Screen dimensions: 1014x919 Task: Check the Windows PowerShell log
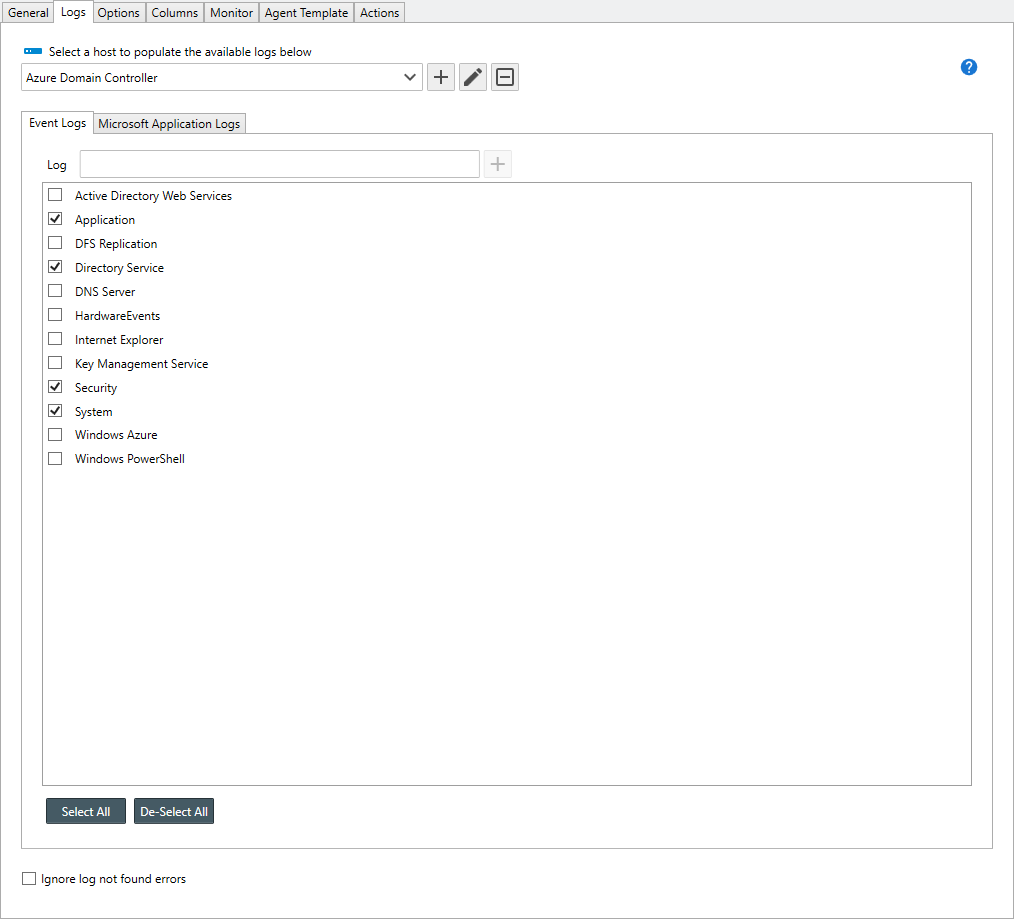coord(55,459)
